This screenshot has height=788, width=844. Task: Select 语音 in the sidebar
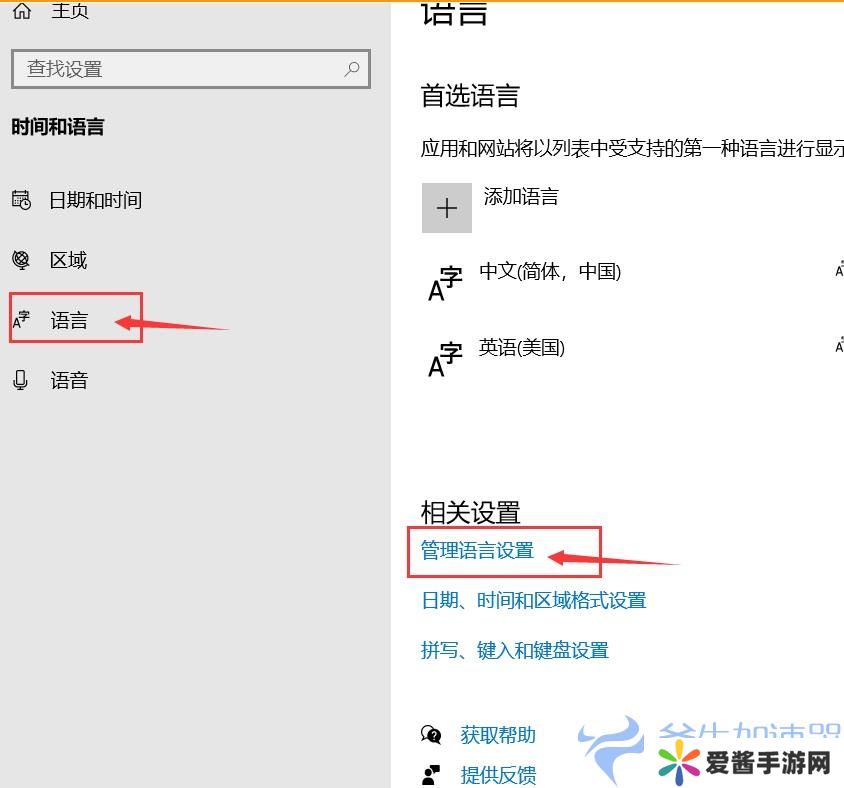pyautogui.click(x=69, y=380)
